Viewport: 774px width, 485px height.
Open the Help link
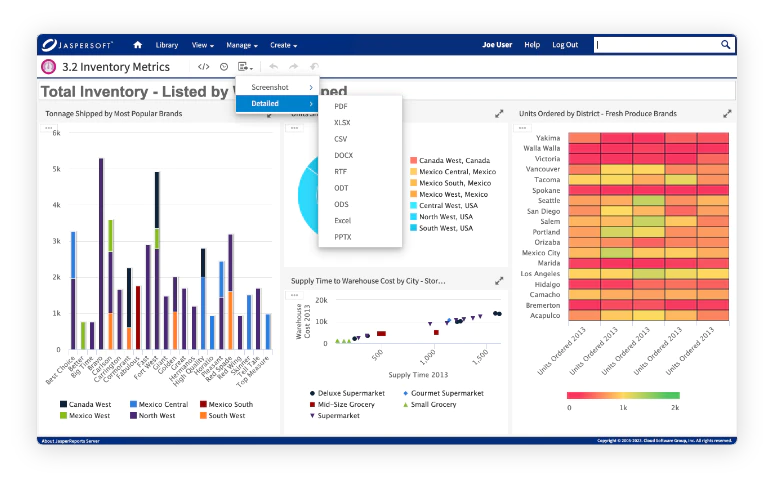coord(532,44)
